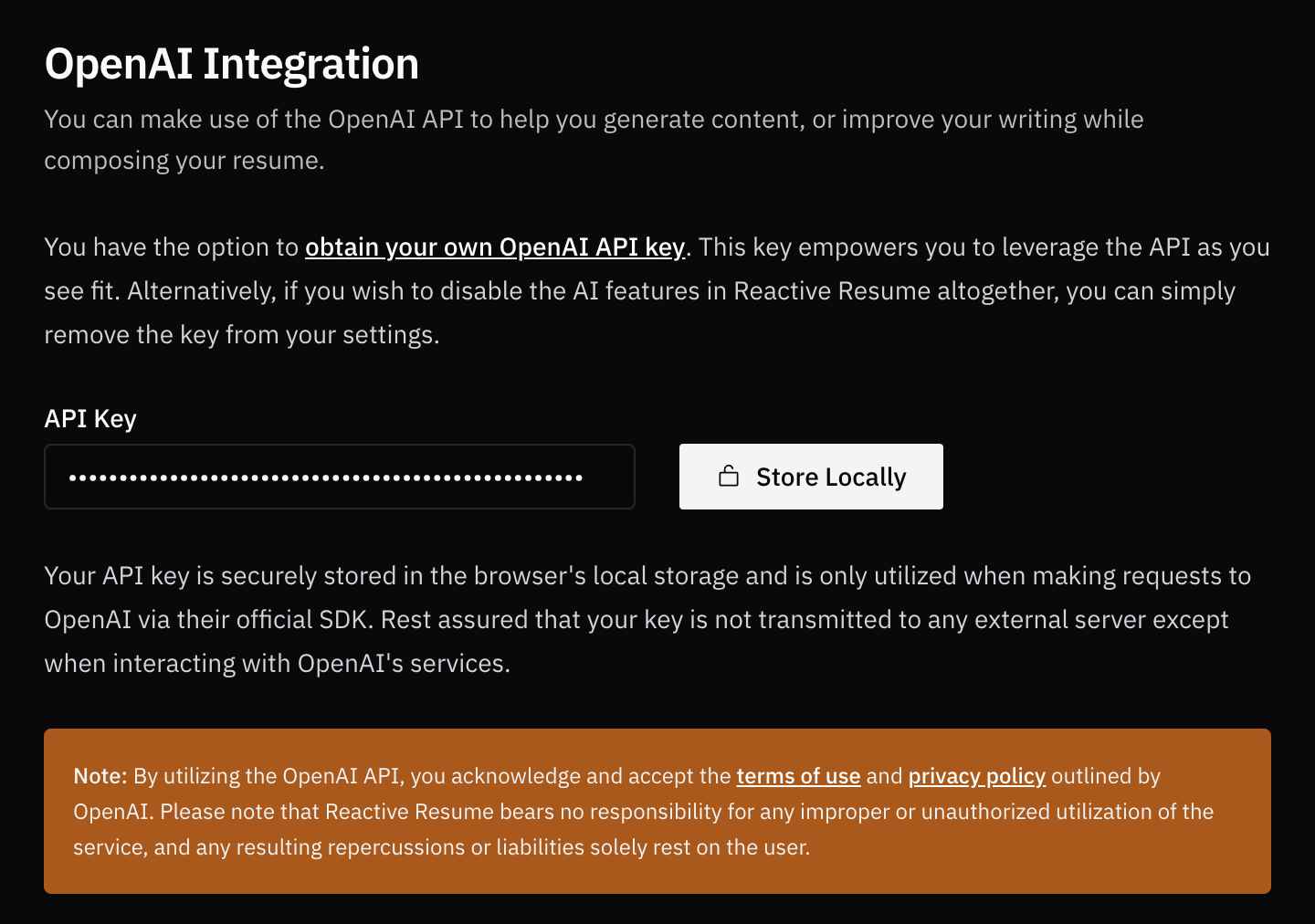Click 'remove the key from your settings' text
Image resolution: width=1315 pixels, height=924 pixels.
(242, 335)
